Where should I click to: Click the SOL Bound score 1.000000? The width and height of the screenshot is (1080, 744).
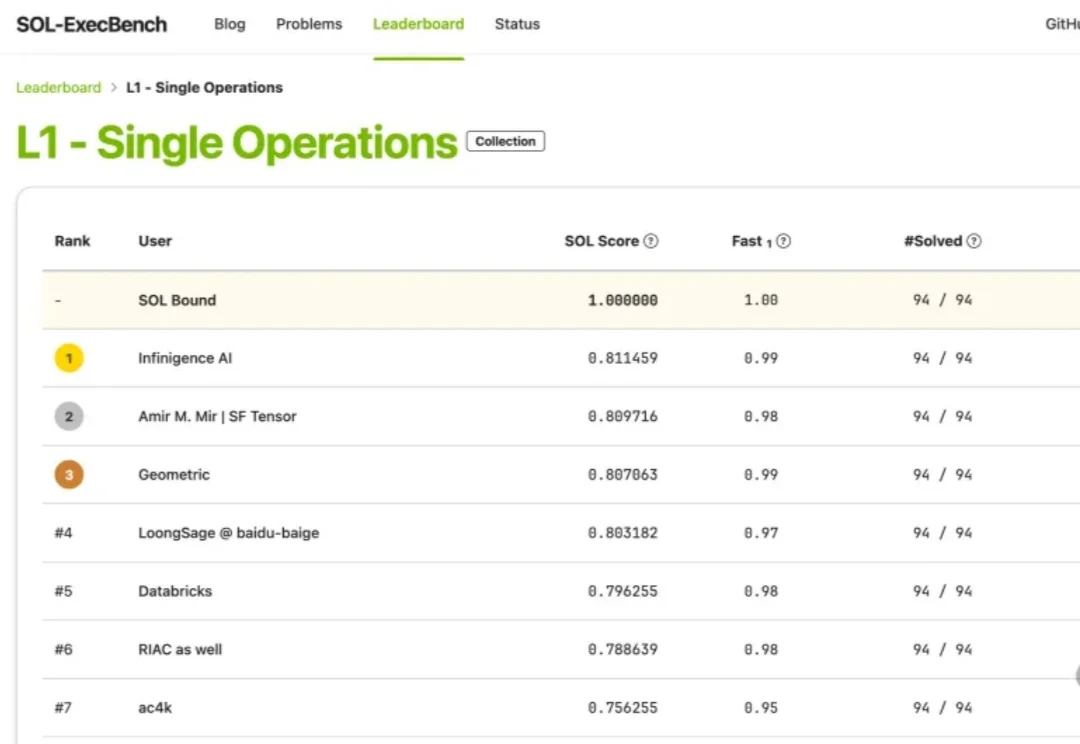pos(623,300)
